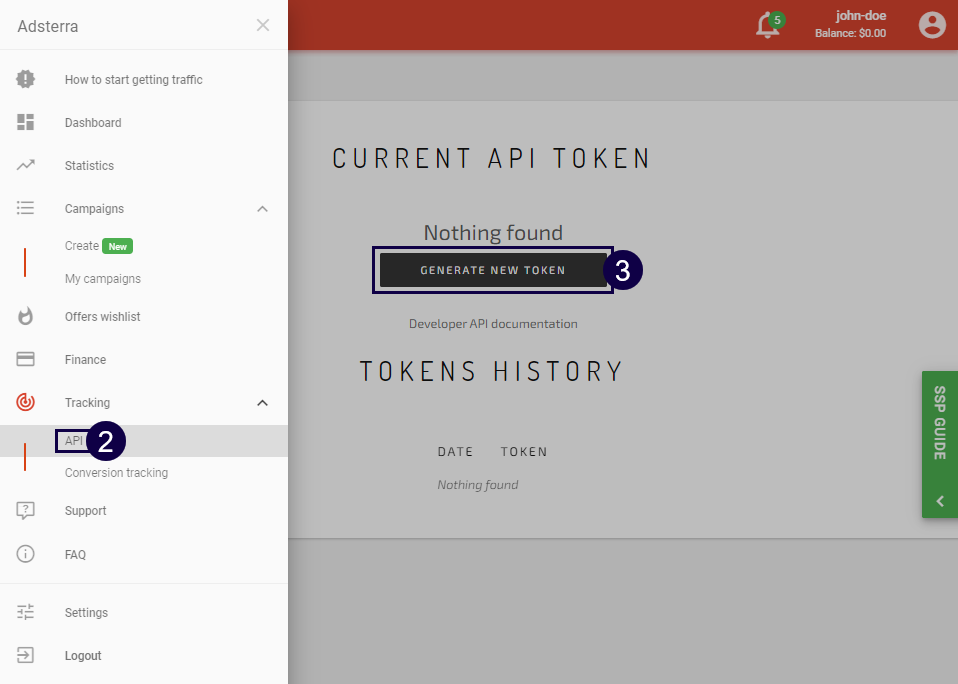
Task: Click the Tracking target icon
Action: (25, 402)
